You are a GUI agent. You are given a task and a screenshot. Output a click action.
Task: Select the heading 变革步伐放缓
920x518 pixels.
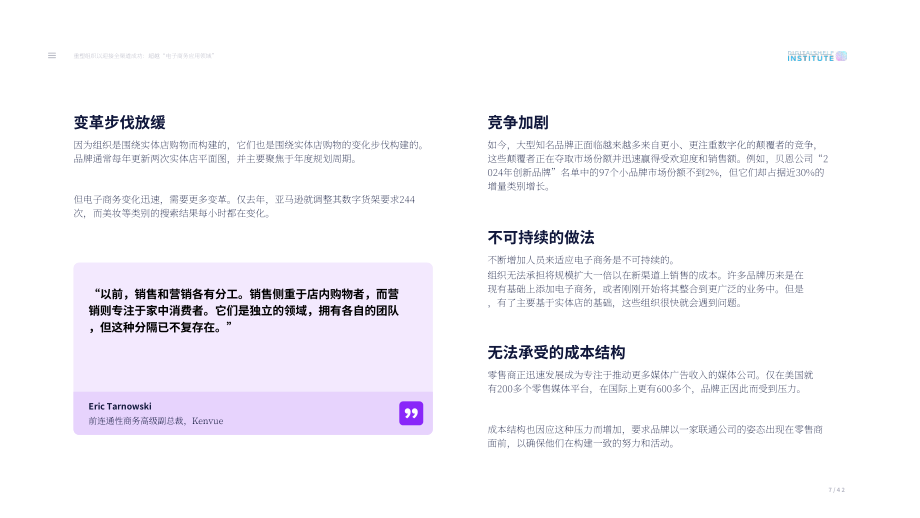point(120,122)
